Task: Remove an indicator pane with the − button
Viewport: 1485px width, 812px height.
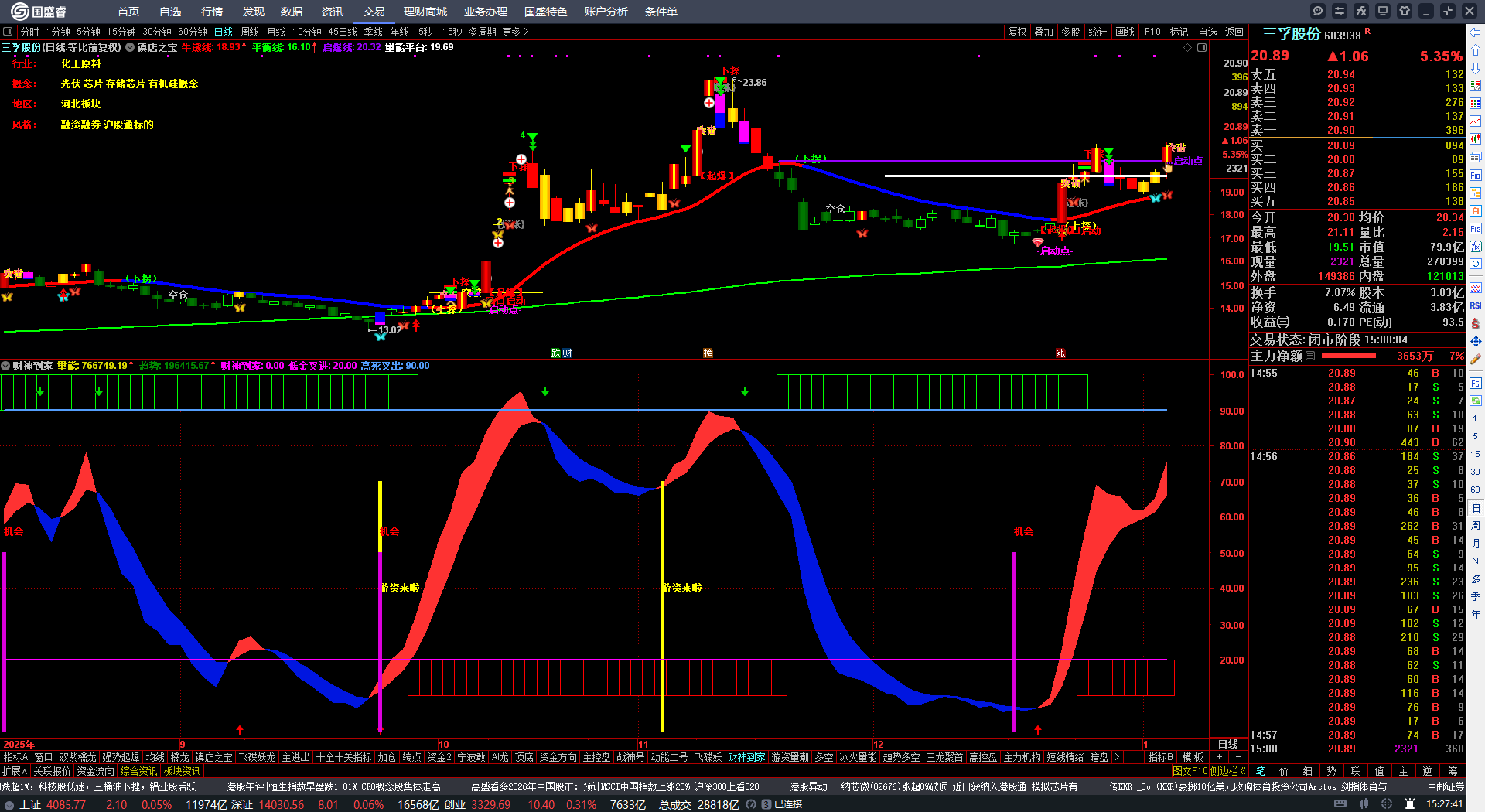Action: tap(1237, 758)
